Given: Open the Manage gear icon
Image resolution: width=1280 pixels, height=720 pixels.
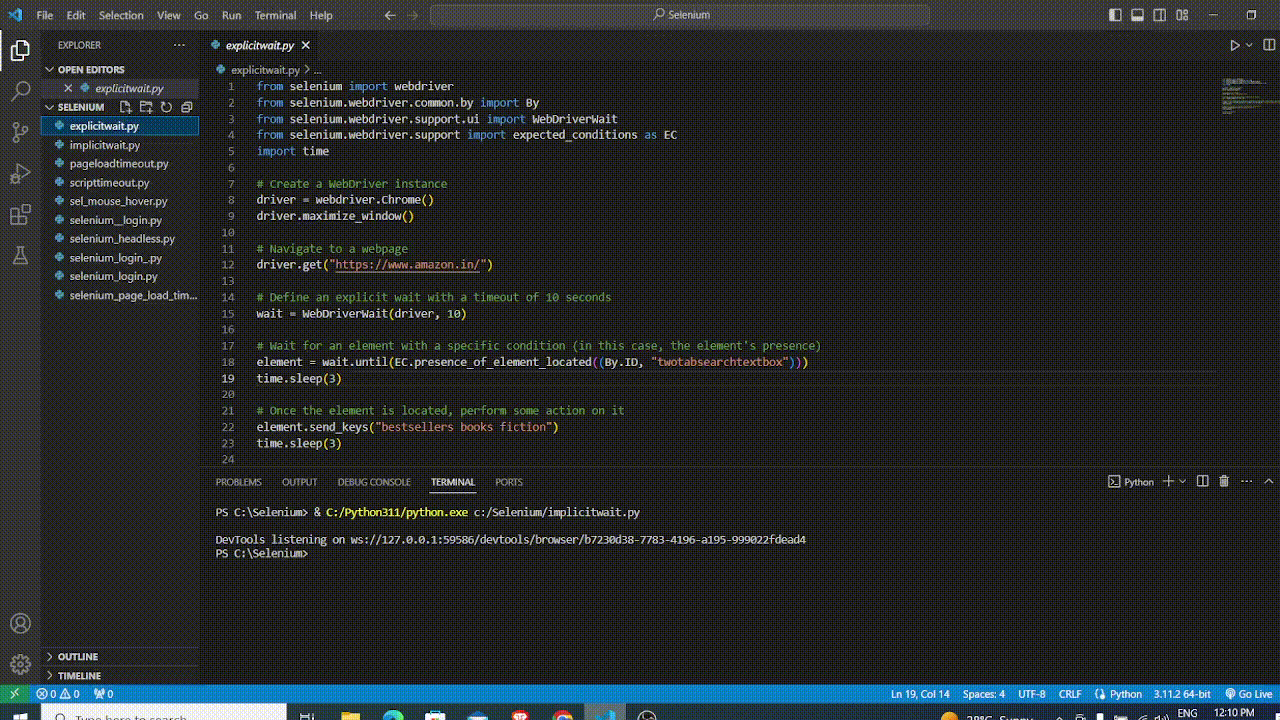Looking at the screenshot, I should pyautogui.click(x=20, y=664).
